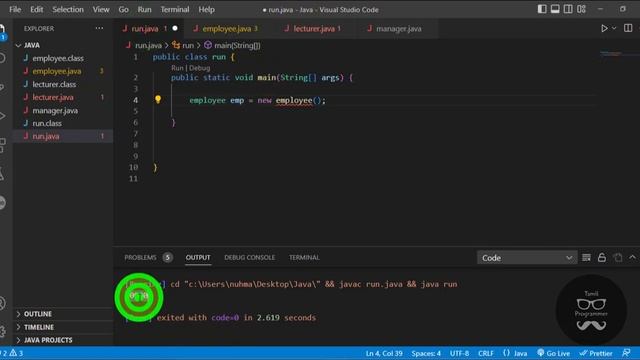Open the File menu

(x=15, y=9)
